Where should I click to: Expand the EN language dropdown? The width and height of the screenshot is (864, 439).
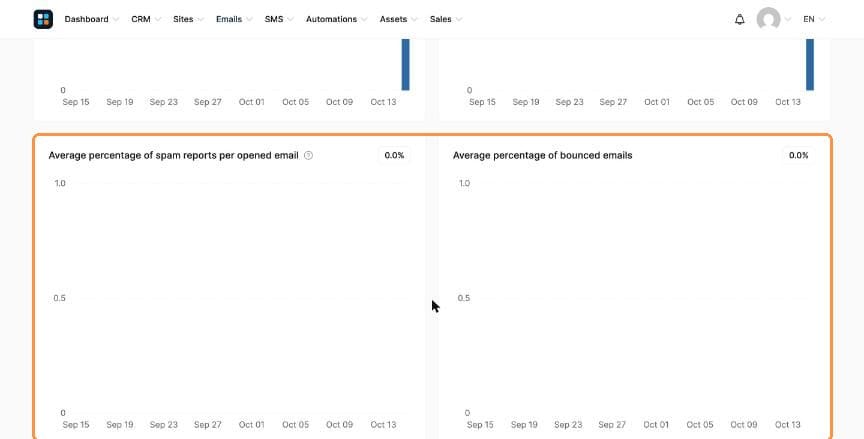[814, 19]
